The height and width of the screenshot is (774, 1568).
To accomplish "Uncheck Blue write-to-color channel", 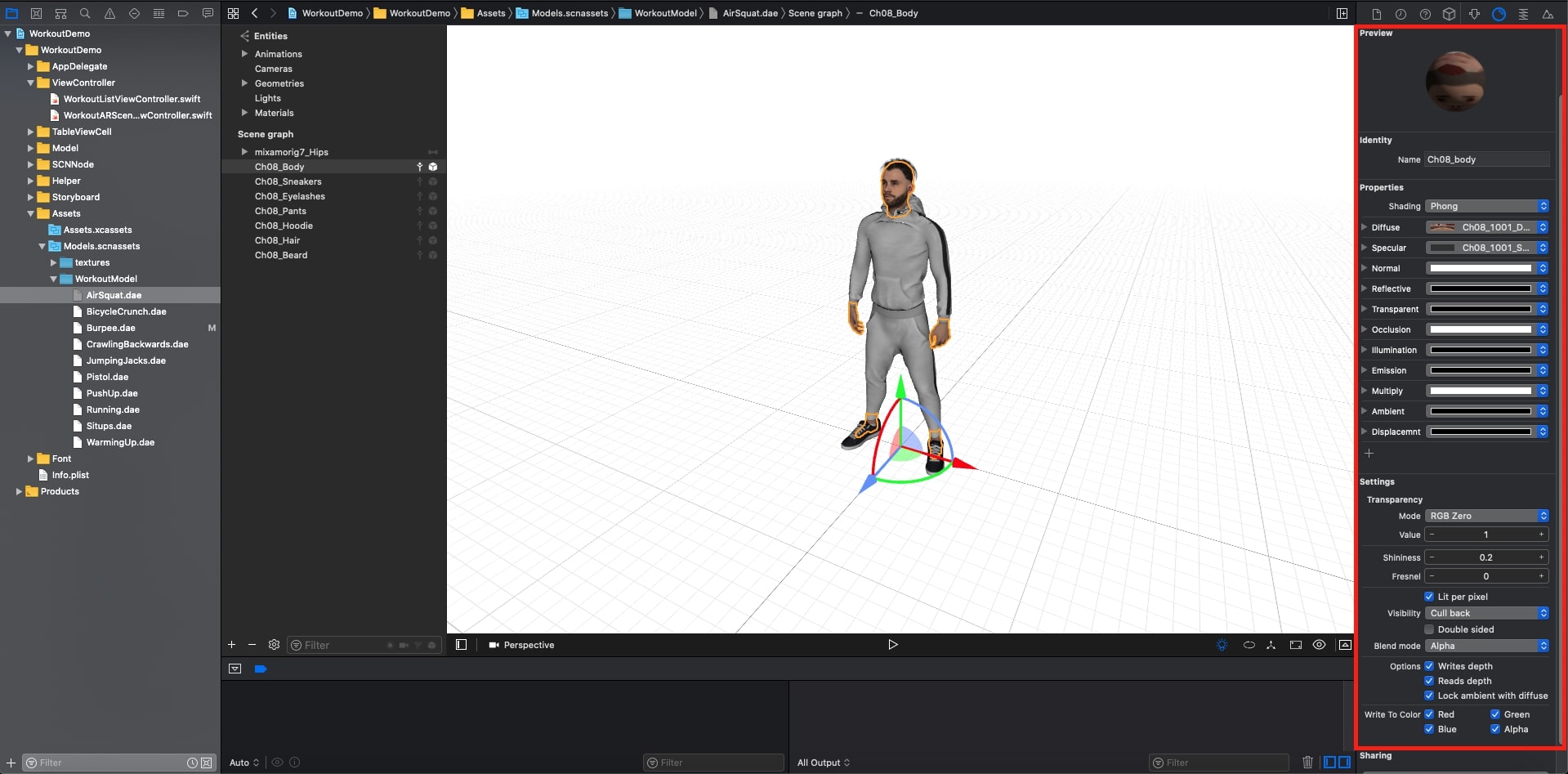I will [1429, 729].
